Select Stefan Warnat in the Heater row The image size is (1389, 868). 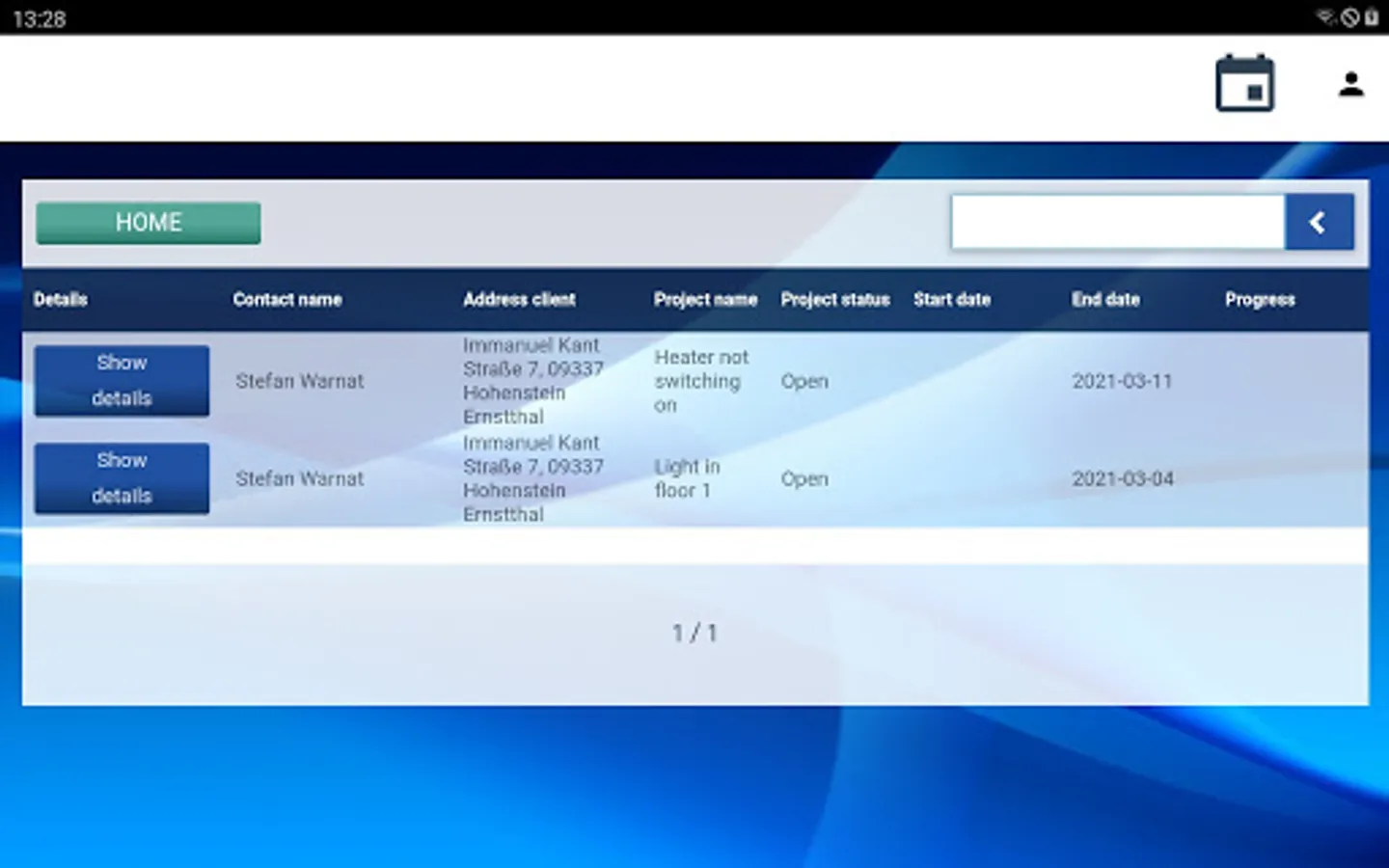click(x=300, y=381)
